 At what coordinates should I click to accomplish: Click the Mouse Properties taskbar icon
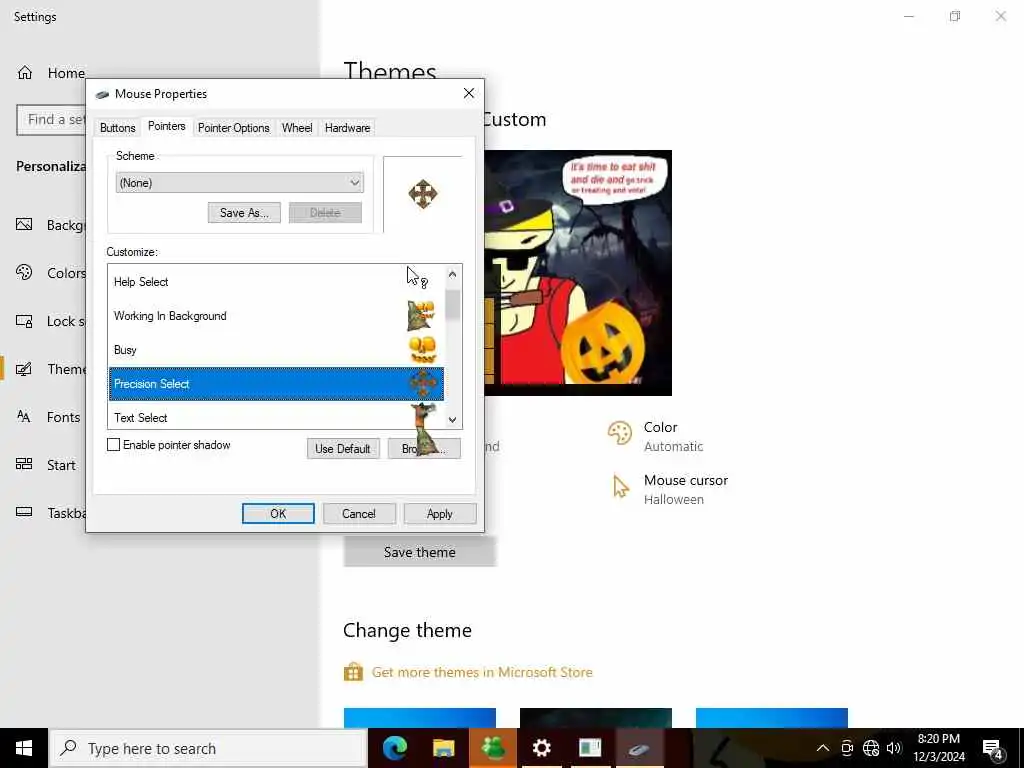point(639,748)
